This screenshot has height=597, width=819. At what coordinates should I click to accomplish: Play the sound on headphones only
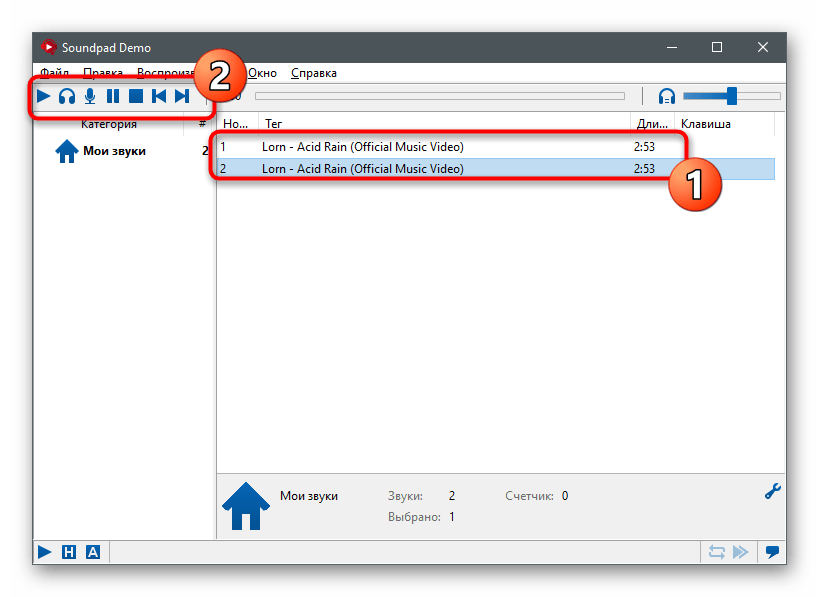[67, 96]
